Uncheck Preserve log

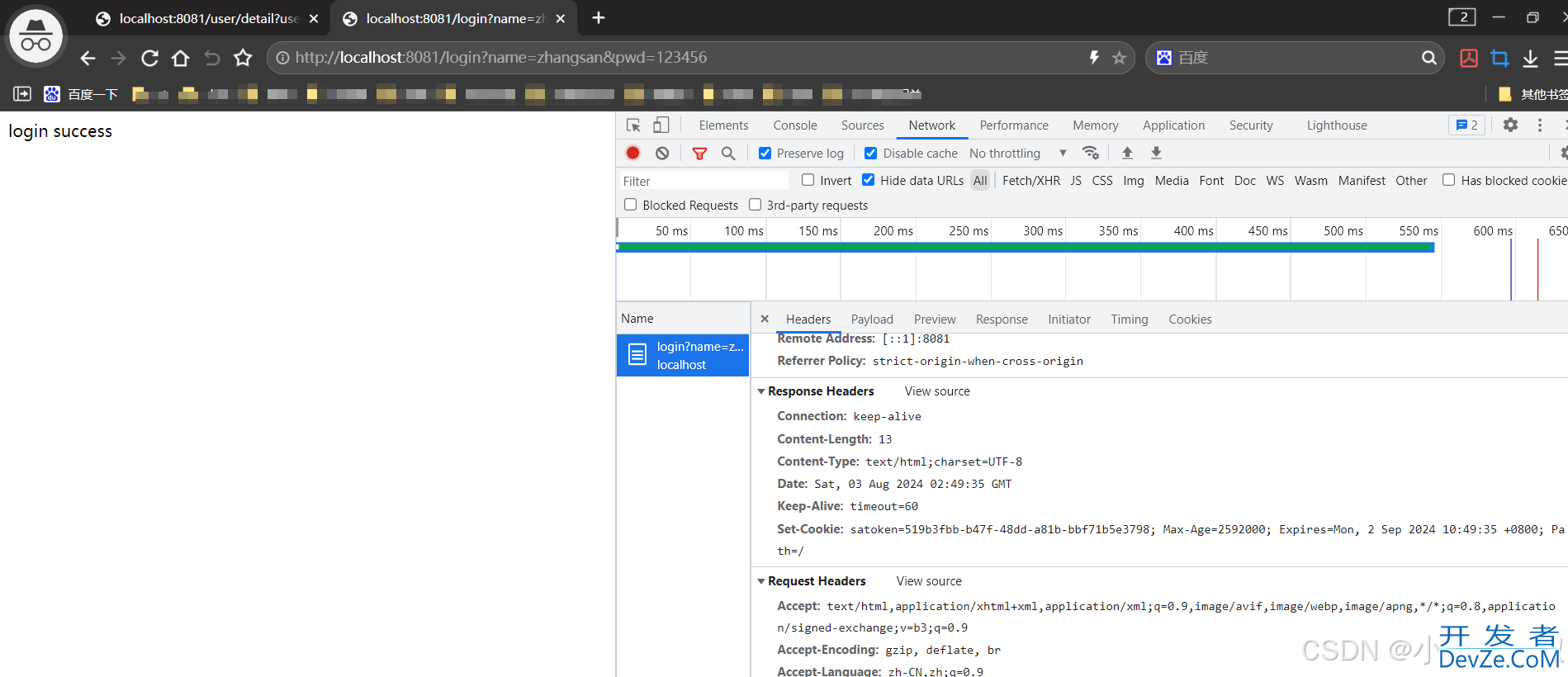pyautogui.click(x=765, y=153)
